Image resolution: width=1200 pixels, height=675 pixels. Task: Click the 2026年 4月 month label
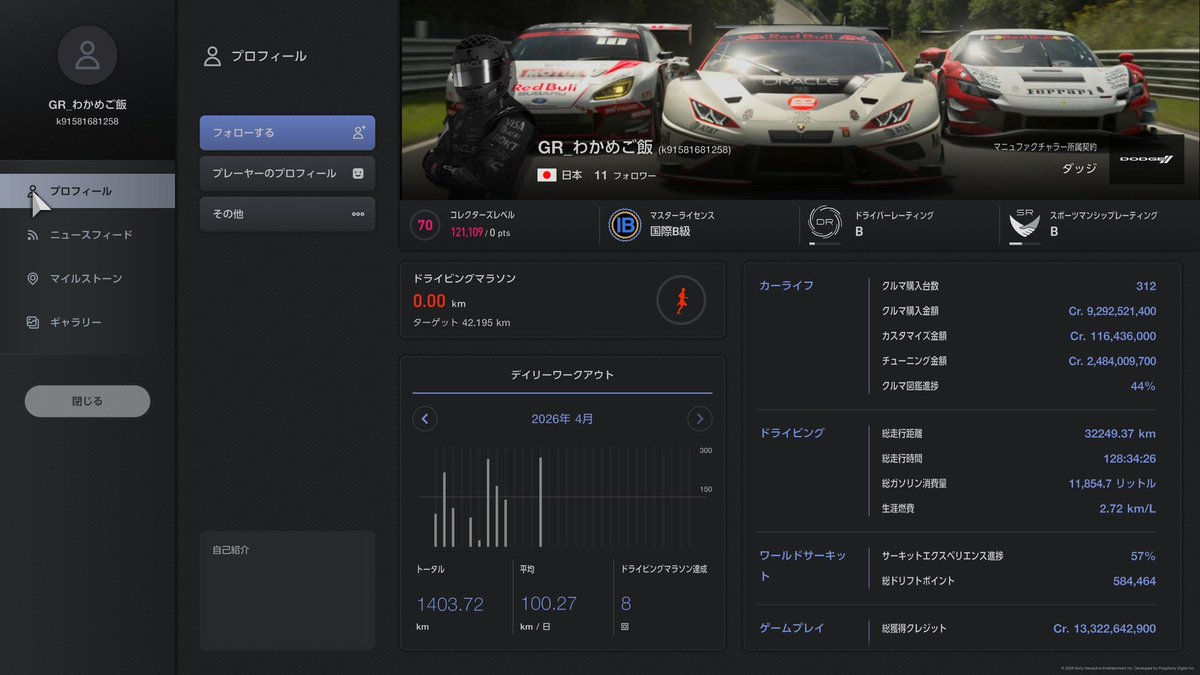tap(562, 419)
